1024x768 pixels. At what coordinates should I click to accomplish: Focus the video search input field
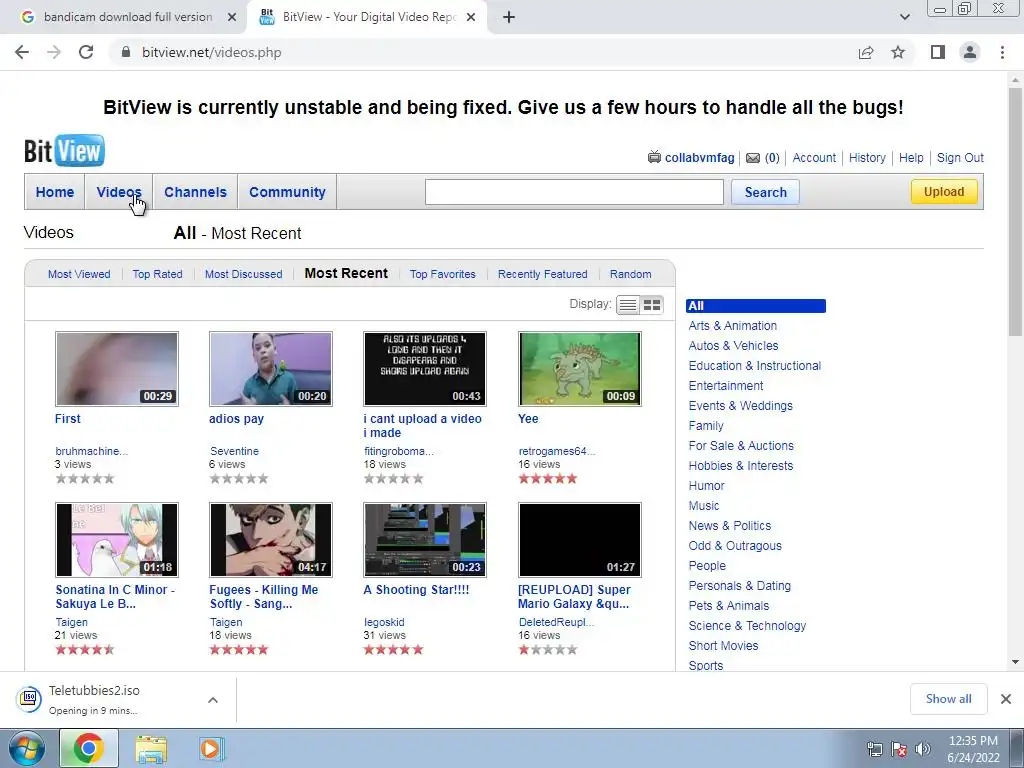point(574,192)
